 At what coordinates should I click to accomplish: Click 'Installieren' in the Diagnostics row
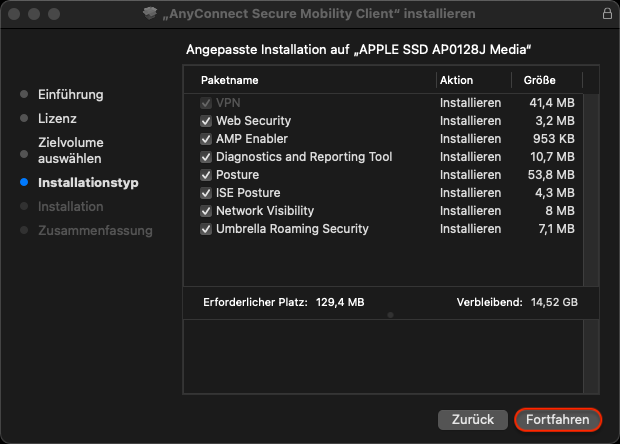click(x=471, y=157)
